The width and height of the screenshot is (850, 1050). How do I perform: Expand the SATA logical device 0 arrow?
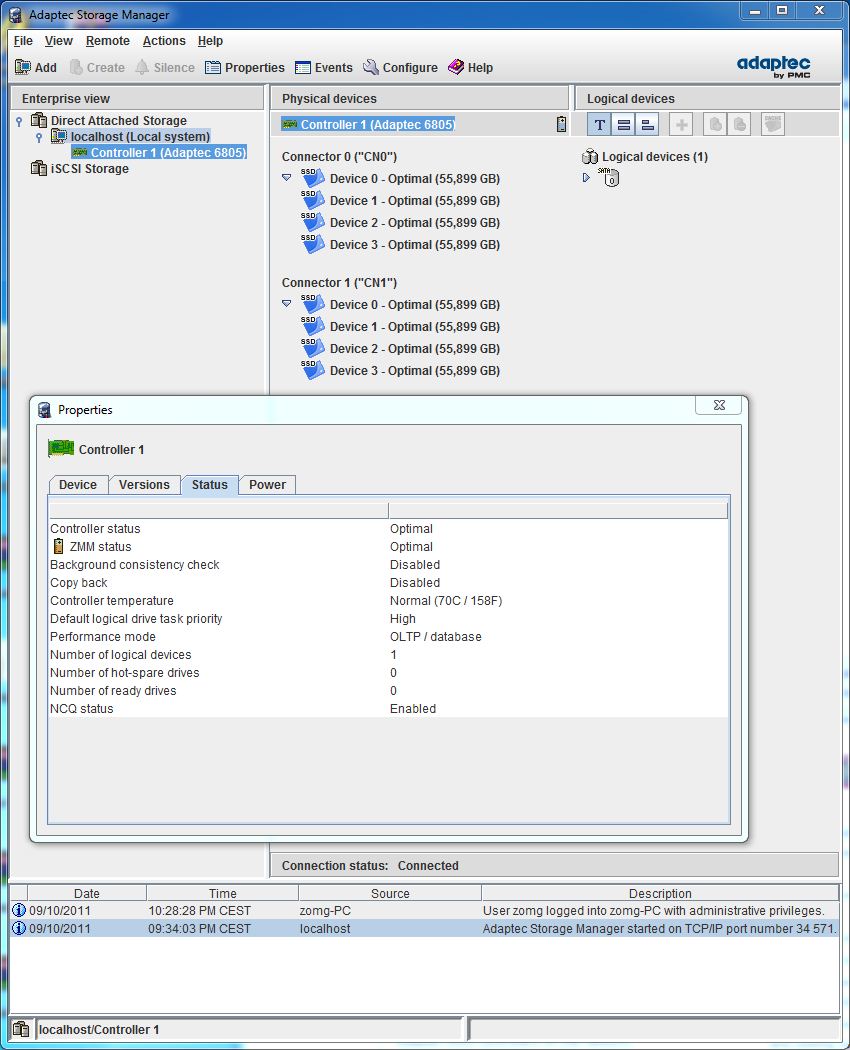pyautogui.click(x=586, y=177)
